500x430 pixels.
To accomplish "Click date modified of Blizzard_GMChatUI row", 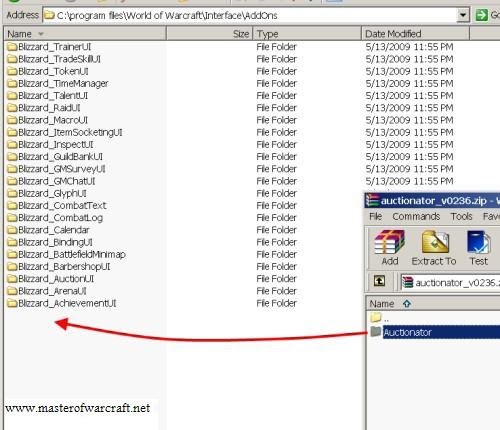I will [x=409, y=181].
